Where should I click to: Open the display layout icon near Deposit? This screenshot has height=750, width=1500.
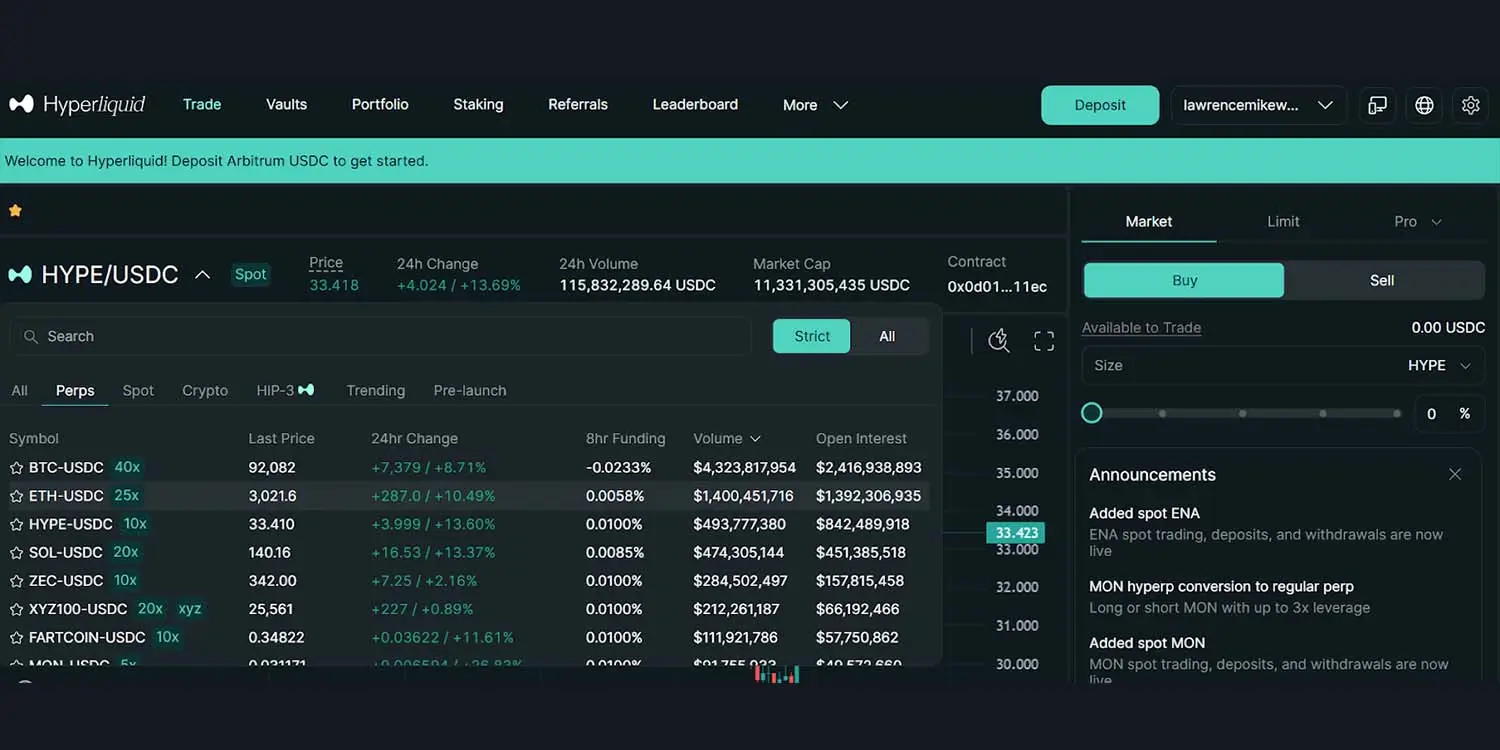click(1377, 105)
